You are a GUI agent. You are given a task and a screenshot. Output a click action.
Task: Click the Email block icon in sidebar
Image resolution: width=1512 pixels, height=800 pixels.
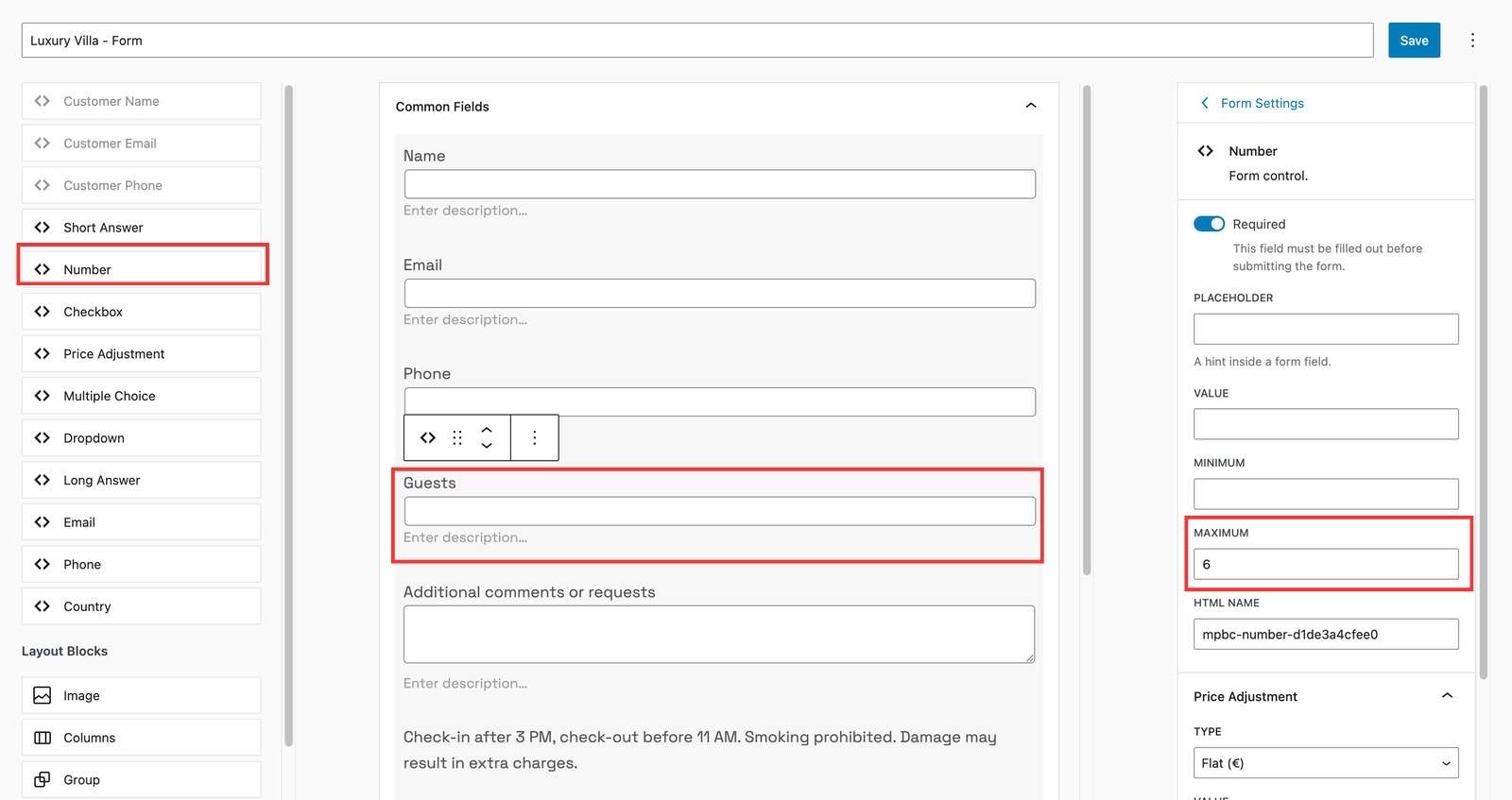[42, 522]
